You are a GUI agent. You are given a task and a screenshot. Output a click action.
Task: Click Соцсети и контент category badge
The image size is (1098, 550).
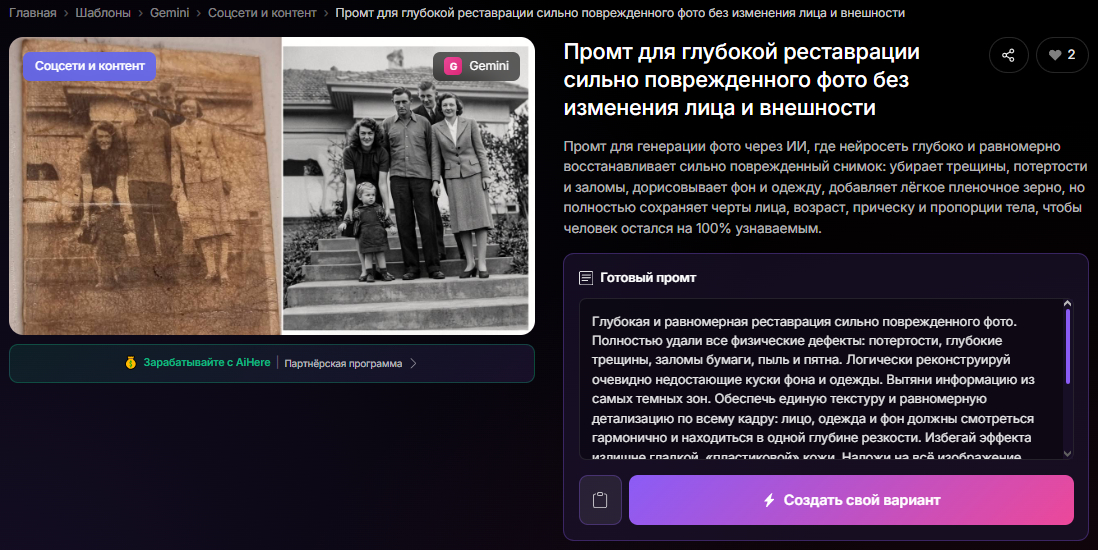pos(90,66)
